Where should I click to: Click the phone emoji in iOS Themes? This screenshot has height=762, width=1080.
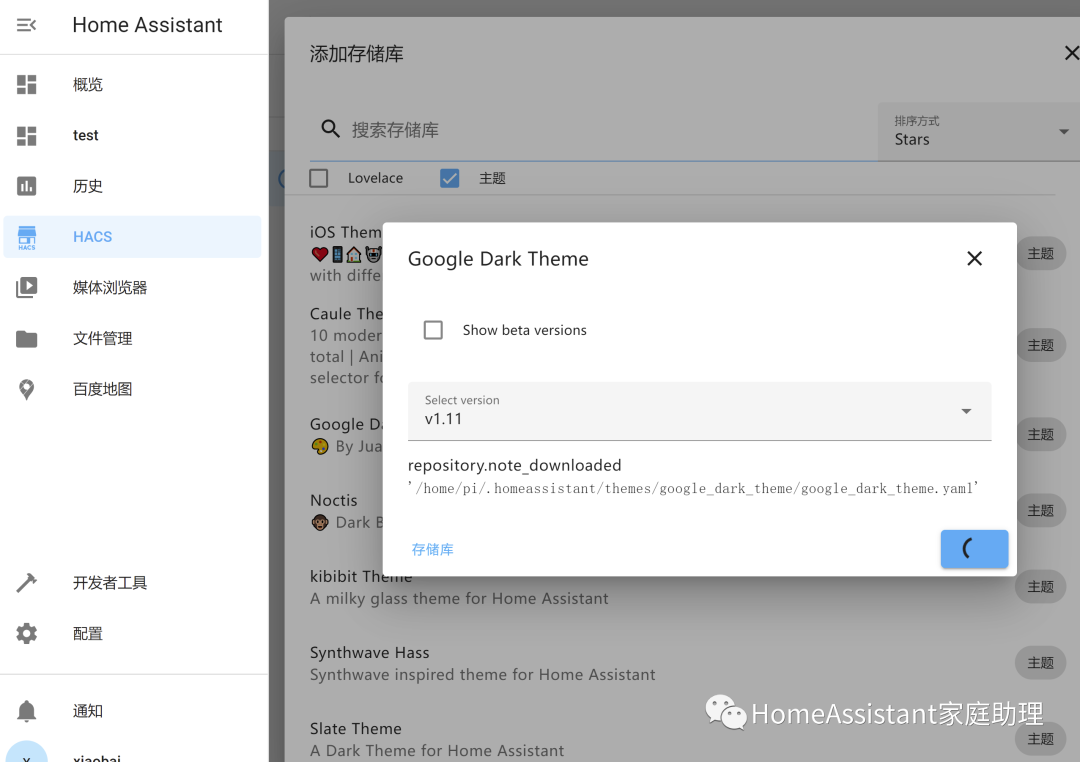[x=338, y=254]
